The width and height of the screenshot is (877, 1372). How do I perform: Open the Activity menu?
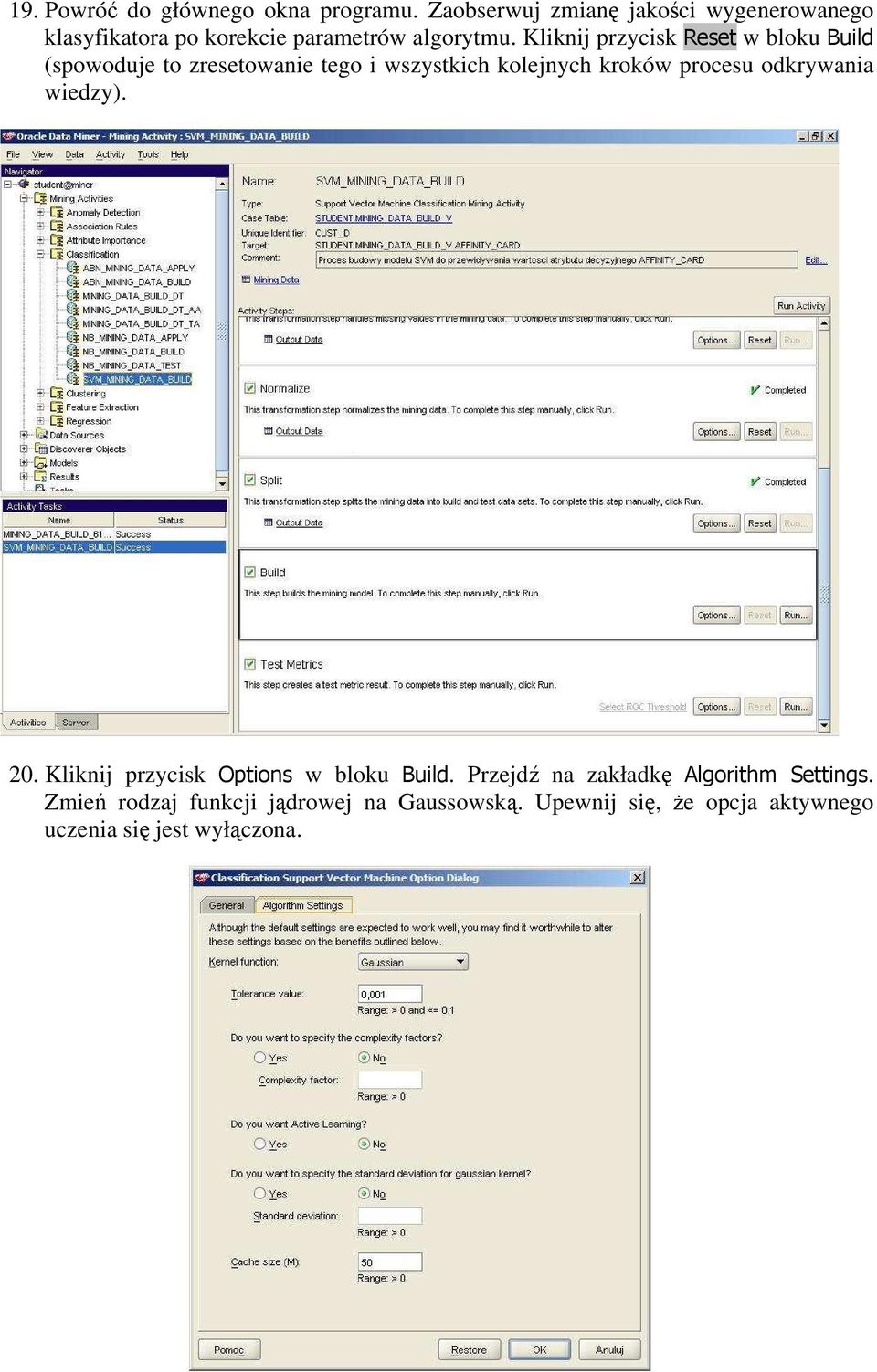[111, 154]
